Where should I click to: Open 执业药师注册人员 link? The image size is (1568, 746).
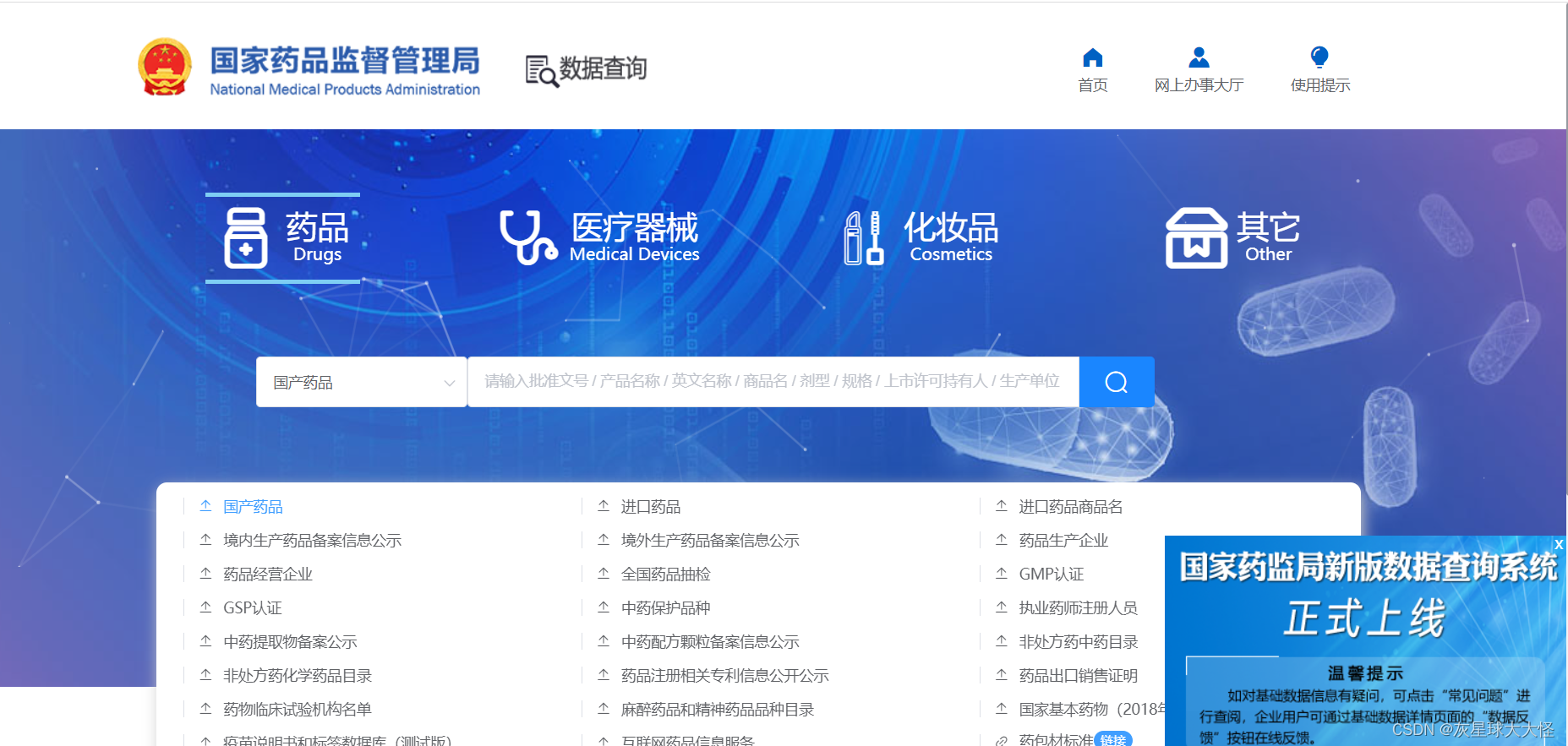1079,608
